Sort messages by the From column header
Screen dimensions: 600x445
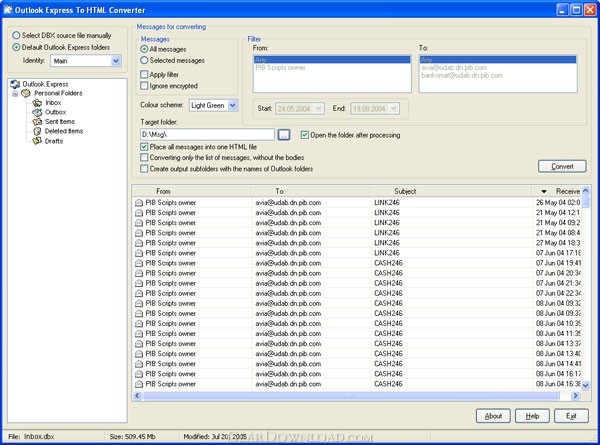click(164, 190)
